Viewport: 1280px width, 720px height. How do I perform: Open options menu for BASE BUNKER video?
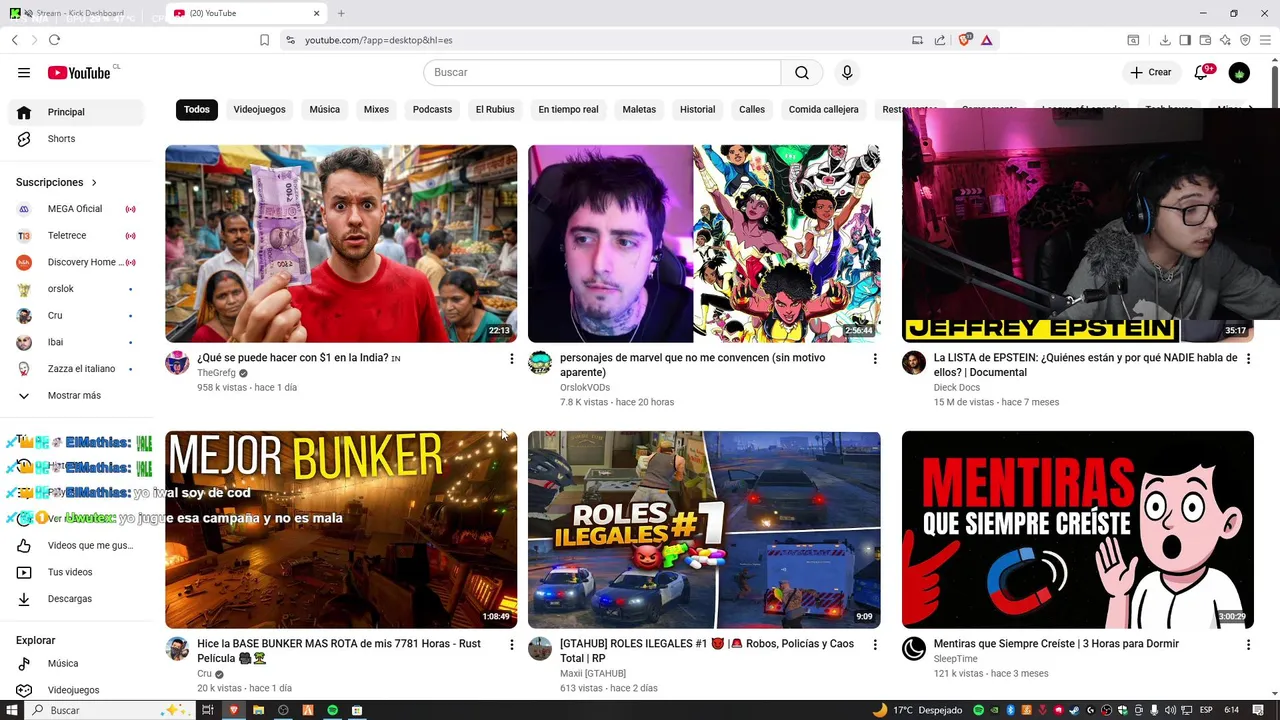tap(511, 645)
